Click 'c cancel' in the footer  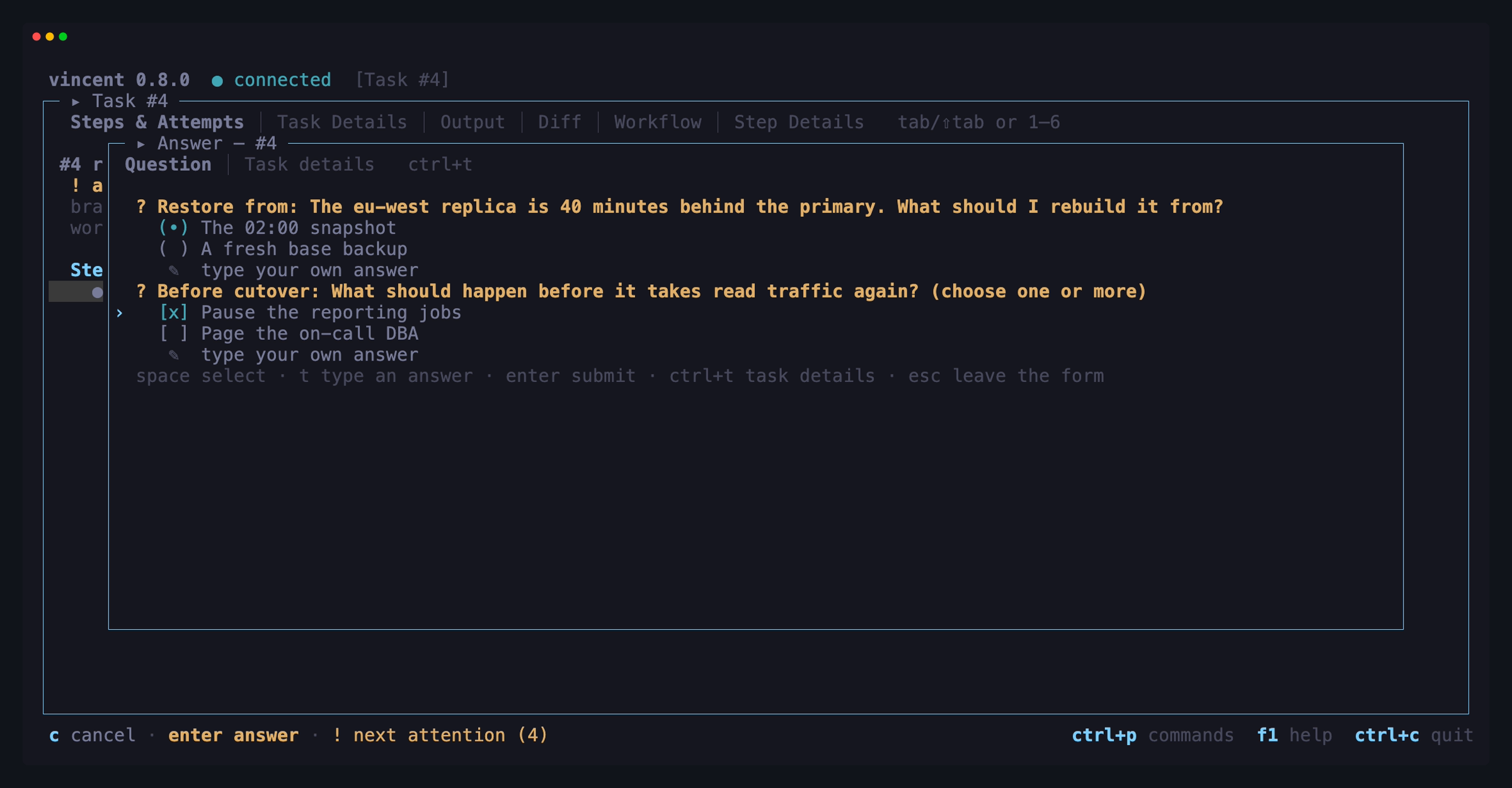pyautogui.click(x=92, y=735)
